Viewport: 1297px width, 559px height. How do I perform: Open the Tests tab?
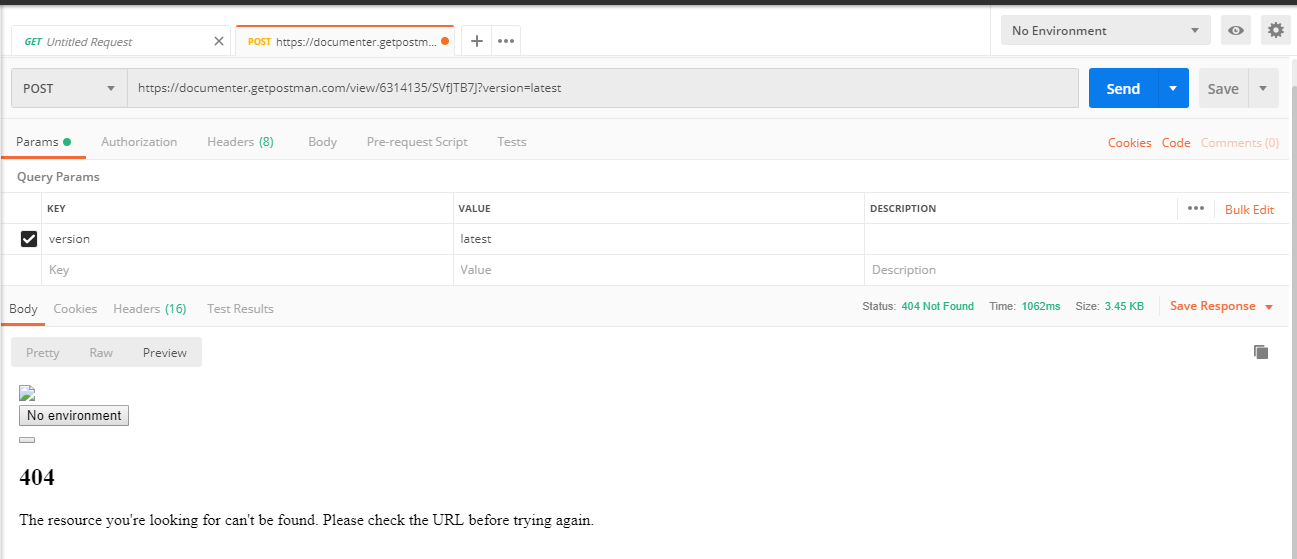512,142
